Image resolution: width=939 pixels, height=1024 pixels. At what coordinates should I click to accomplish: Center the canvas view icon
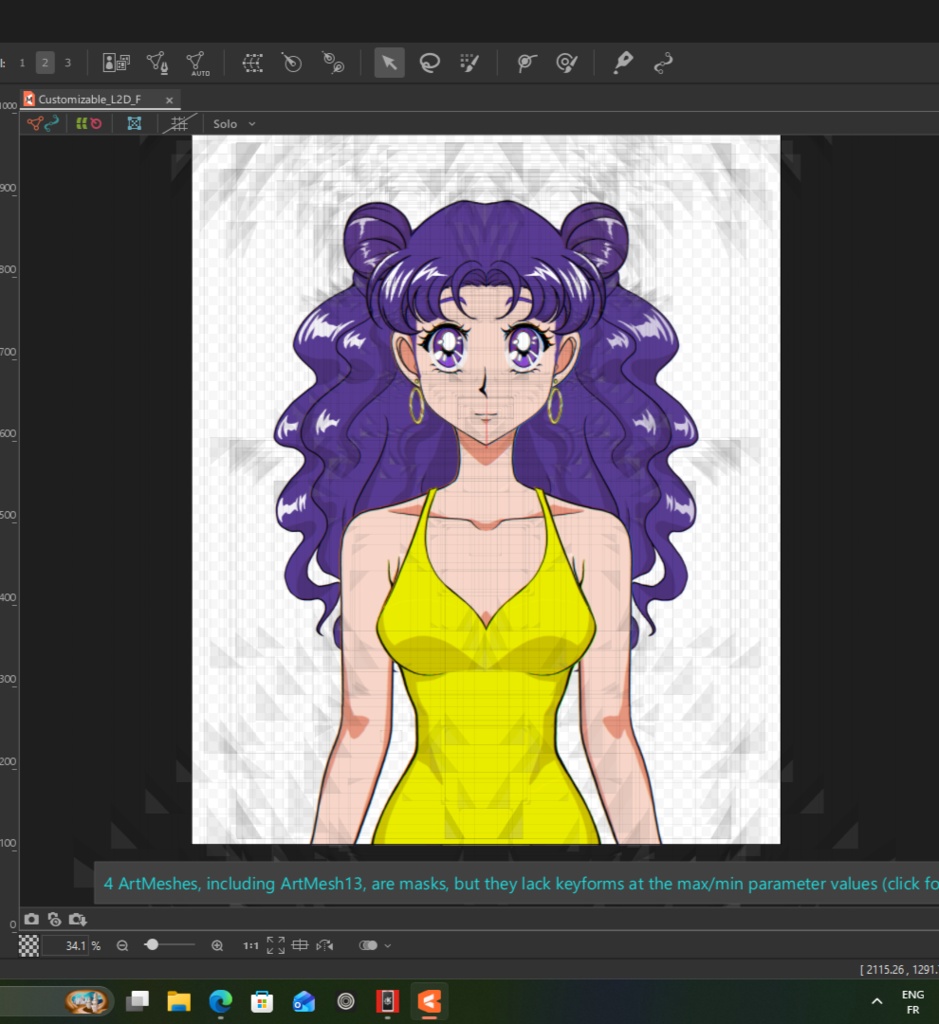click(300, 945)
